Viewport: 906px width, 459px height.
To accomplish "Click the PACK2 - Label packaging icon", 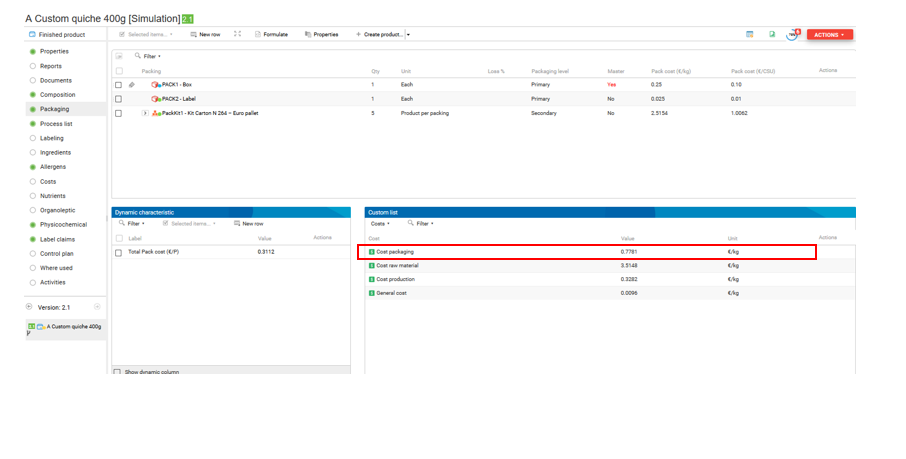I will pos(156,99).
